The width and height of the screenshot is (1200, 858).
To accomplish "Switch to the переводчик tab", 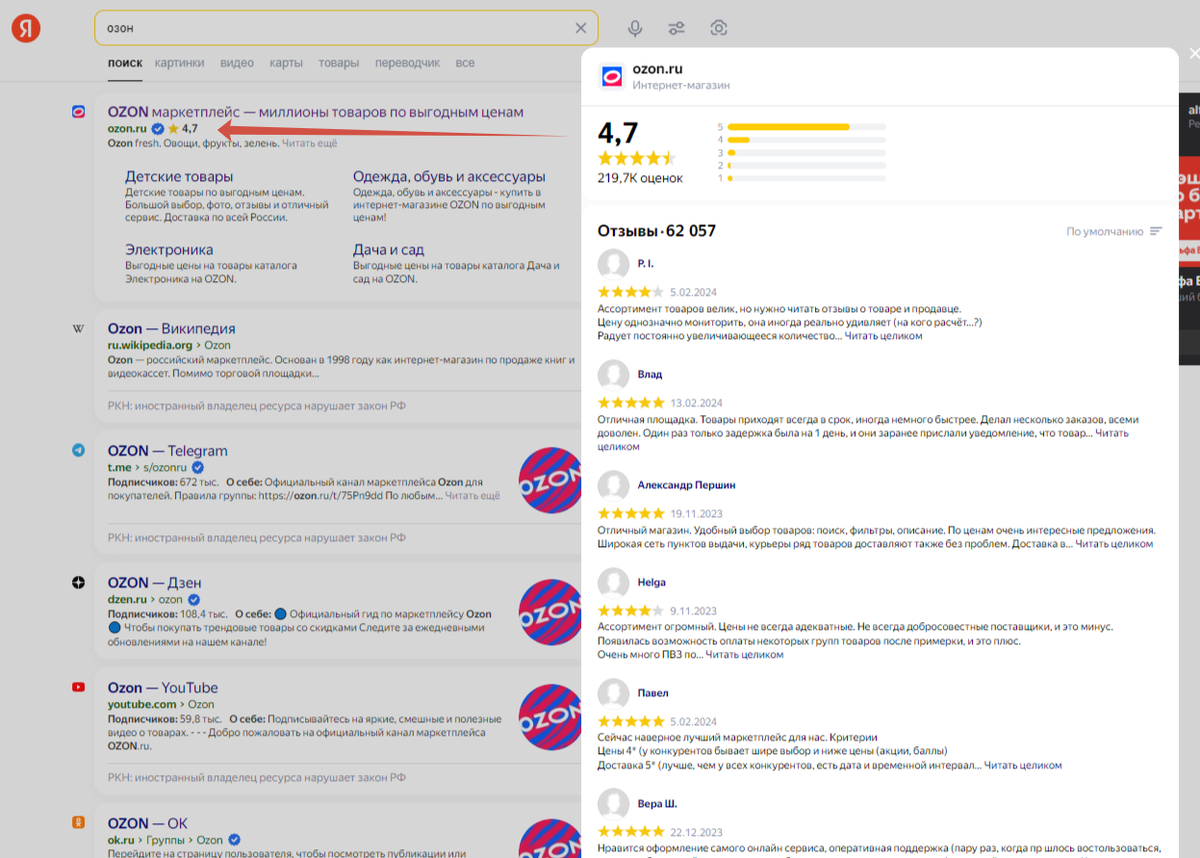I will (408, 62).
